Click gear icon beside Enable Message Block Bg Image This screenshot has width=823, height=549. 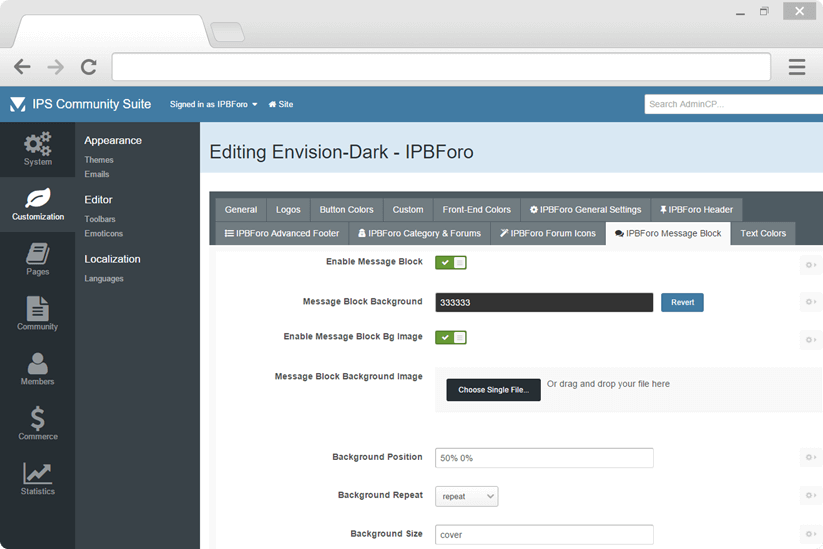tap(811, 340)
